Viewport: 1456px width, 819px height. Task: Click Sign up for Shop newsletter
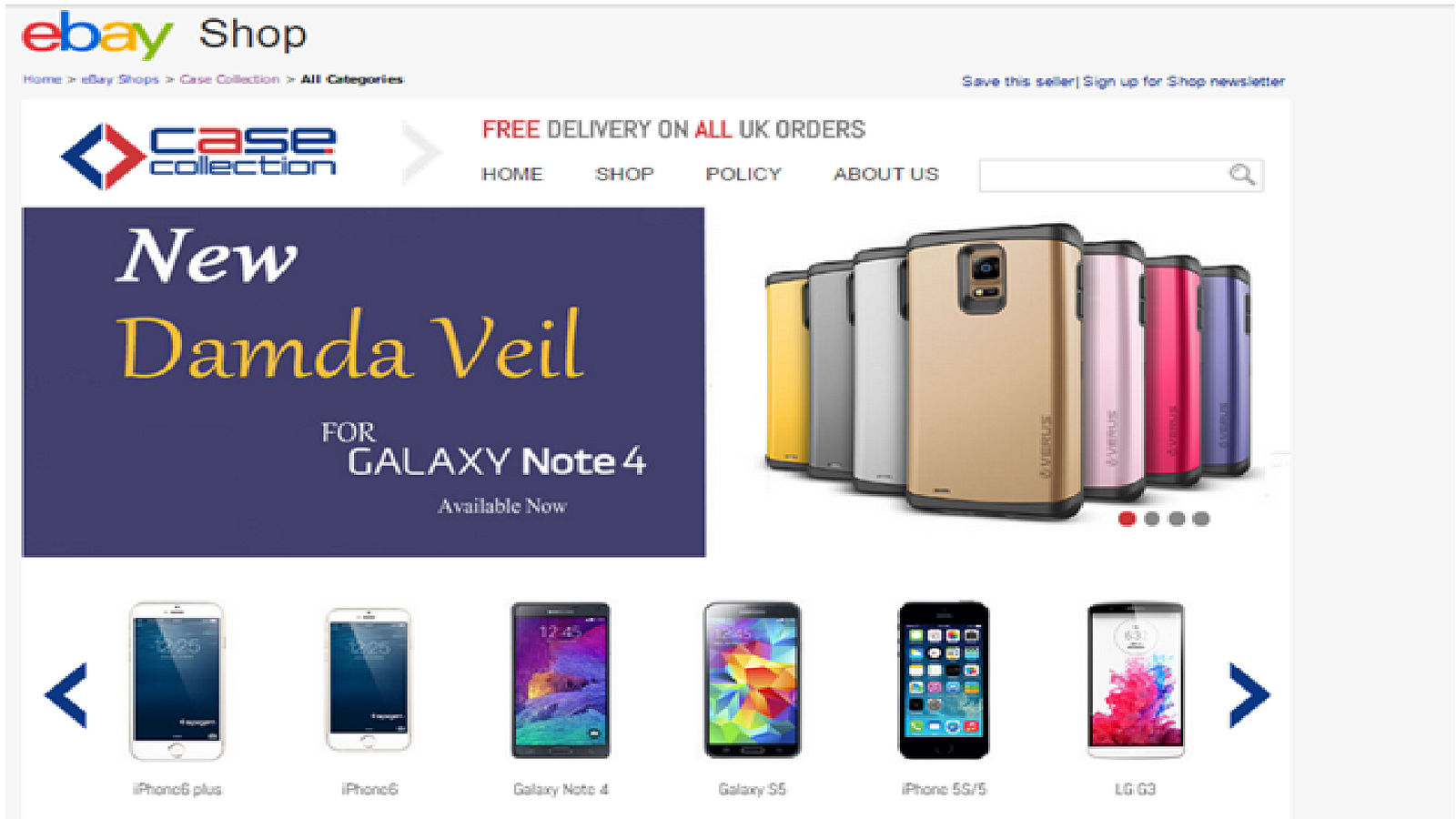[1184, 81]
